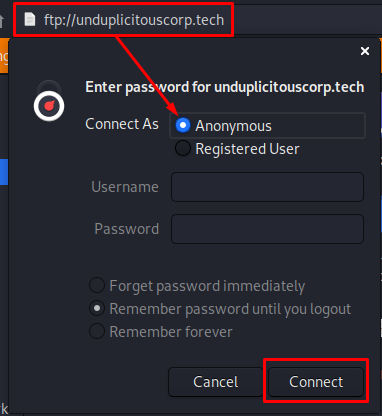Click the dialog title for unduplicitouscorp.tech
Viewport: 382px width, 416px height.
224,87
